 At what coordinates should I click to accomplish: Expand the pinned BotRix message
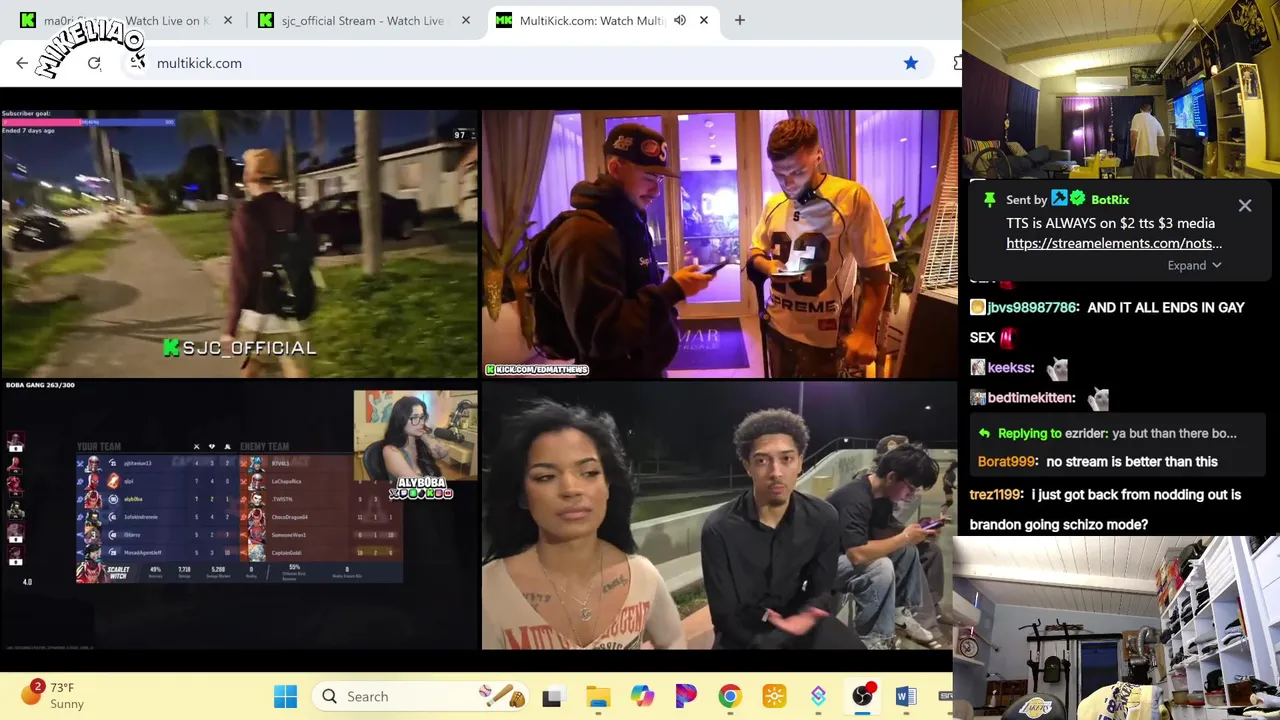pos(1195,265)
